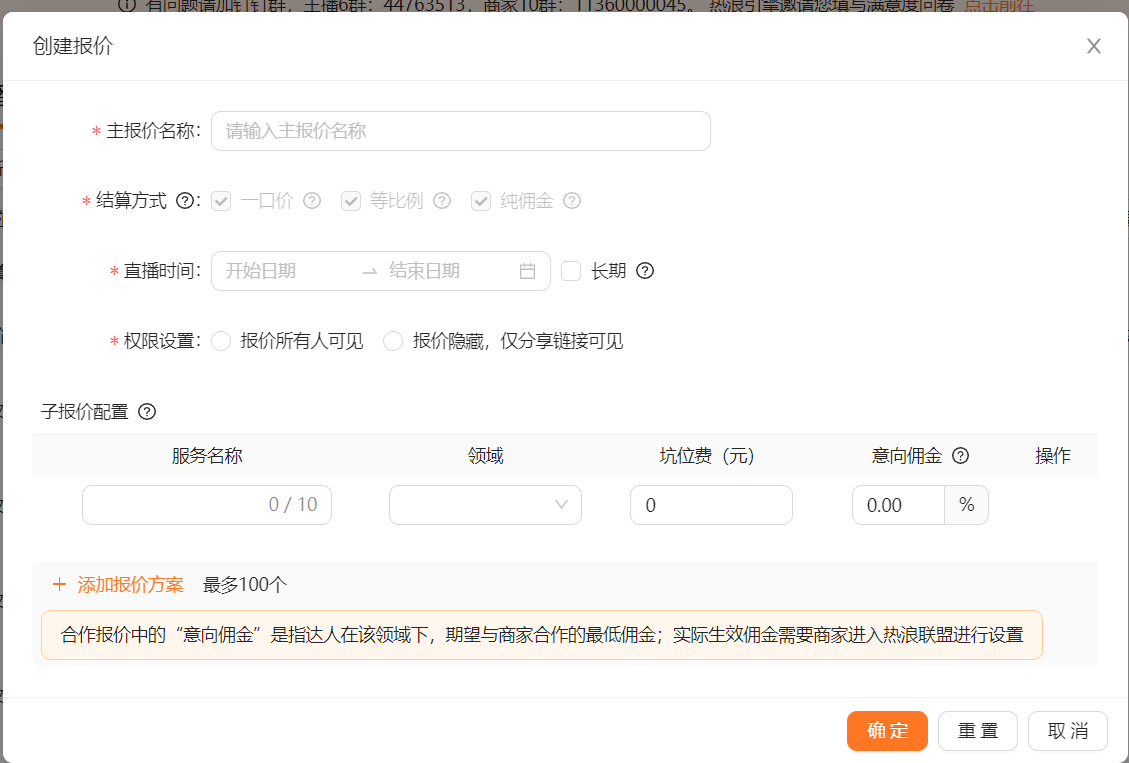1129x763 pixels.
Task: Click help icon beside 意向佣金 header
Action: [961, 456]
